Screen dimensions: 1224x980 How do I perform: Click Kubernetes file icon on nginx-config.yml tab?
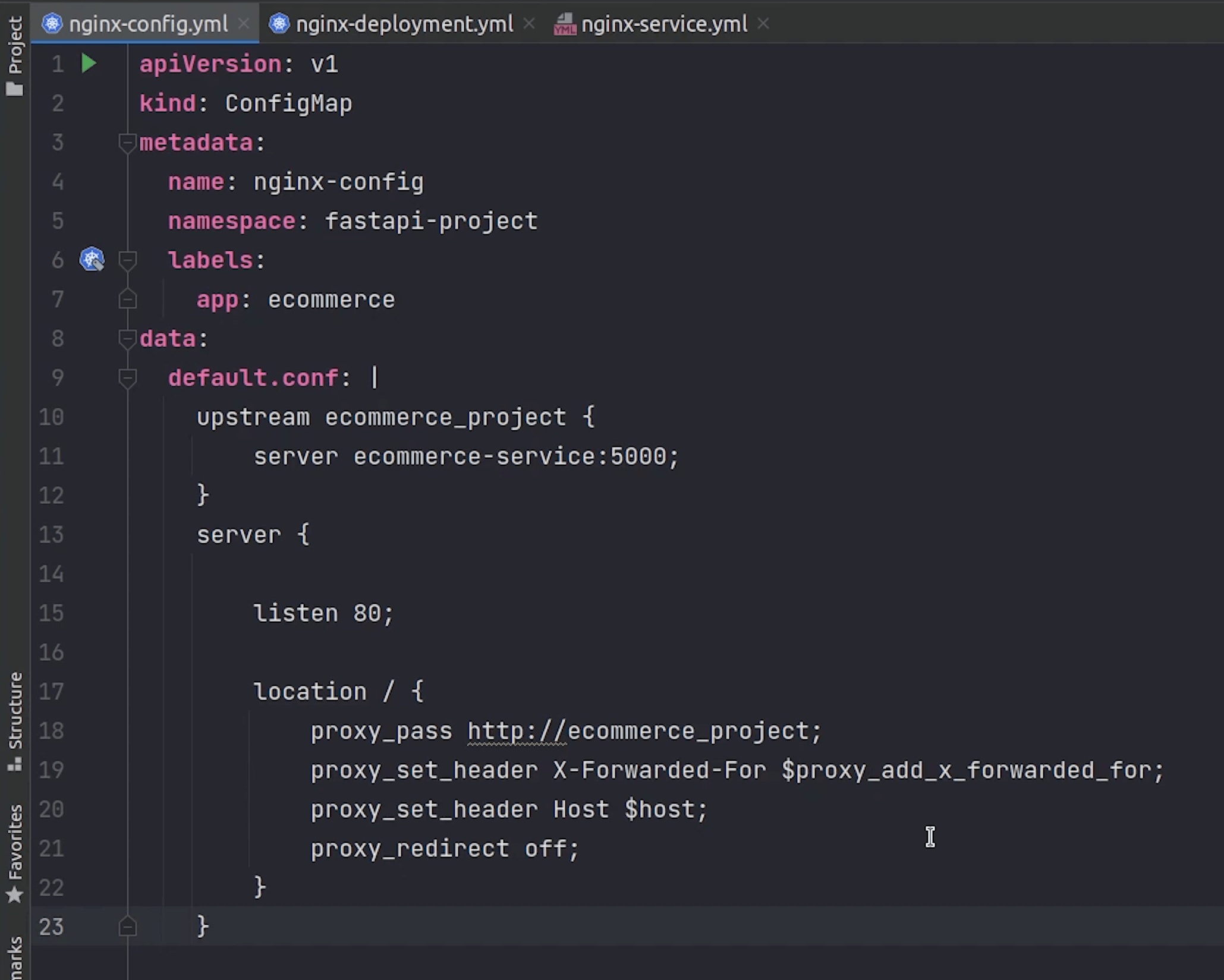pyautogui.click(x=52, y=24)
